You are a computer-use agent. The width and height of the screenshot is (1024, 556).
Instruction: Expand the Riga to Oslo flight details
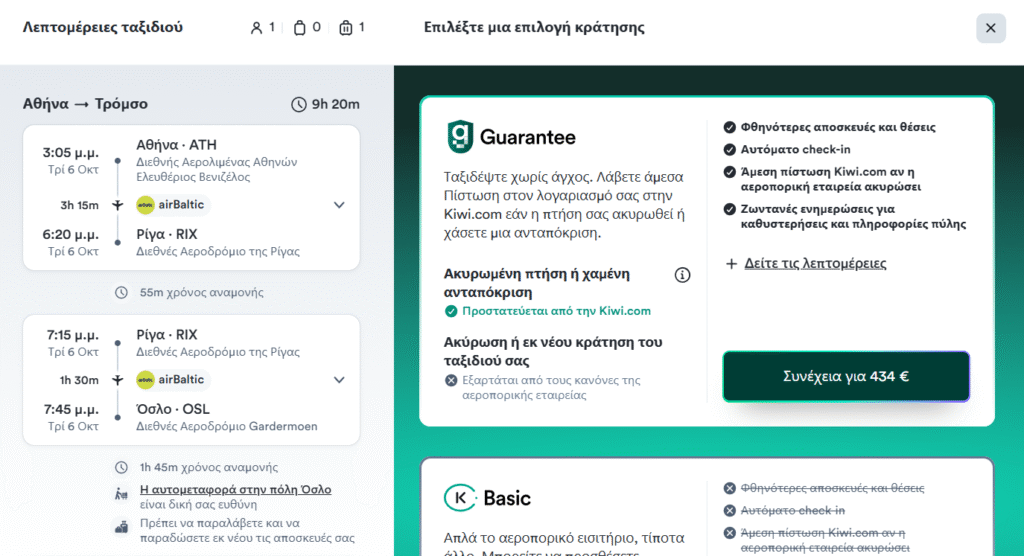(x=339, y=380)
